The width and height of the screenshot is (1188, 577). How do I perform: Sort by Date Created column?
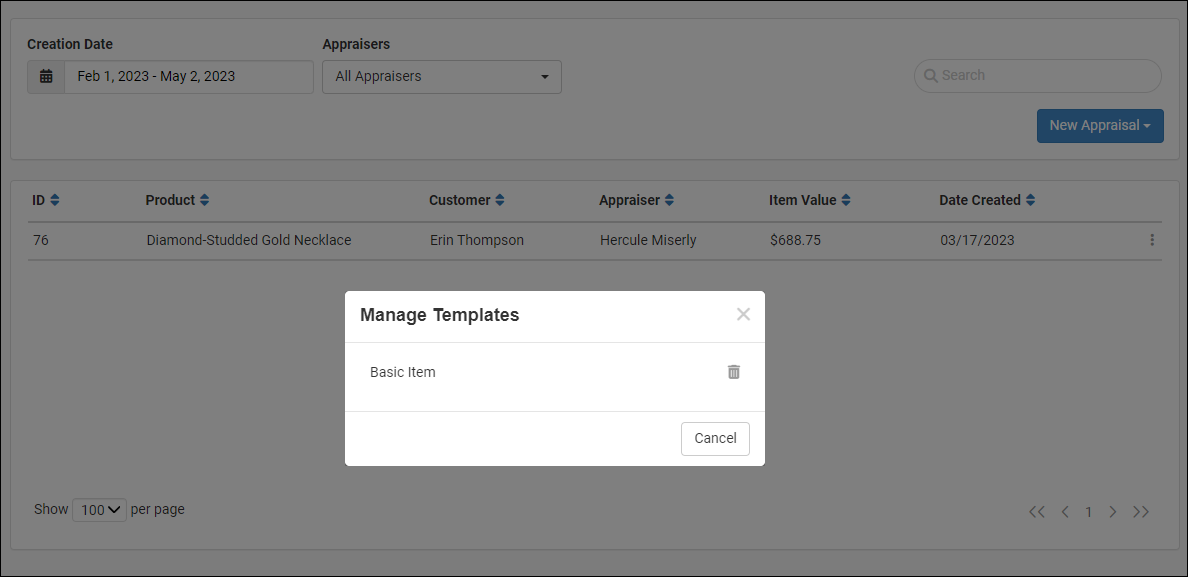pyautogui.click(x=987, y=201)
